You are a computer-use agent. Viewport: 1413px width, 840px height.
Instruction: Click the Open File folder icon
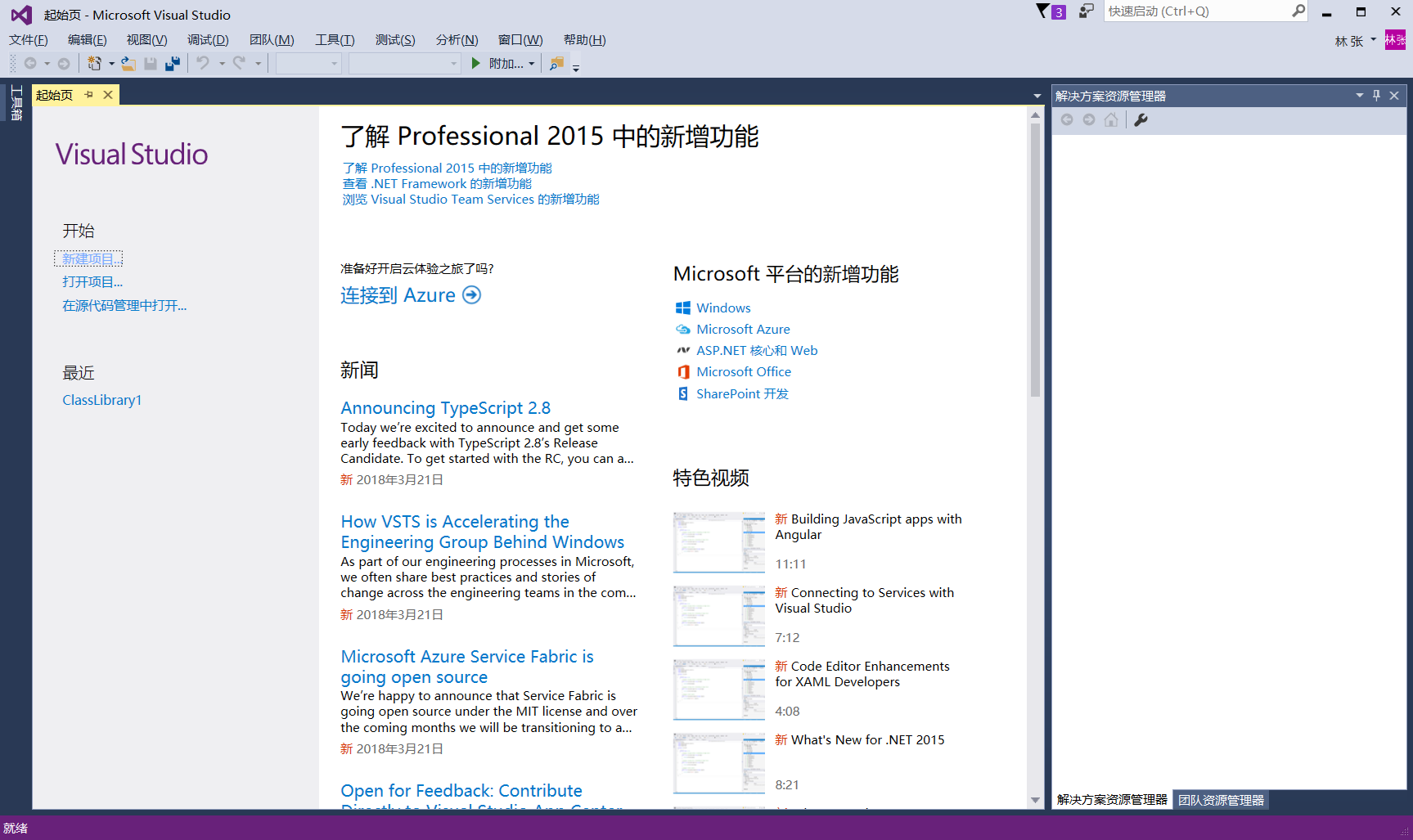tap(128, 63)
